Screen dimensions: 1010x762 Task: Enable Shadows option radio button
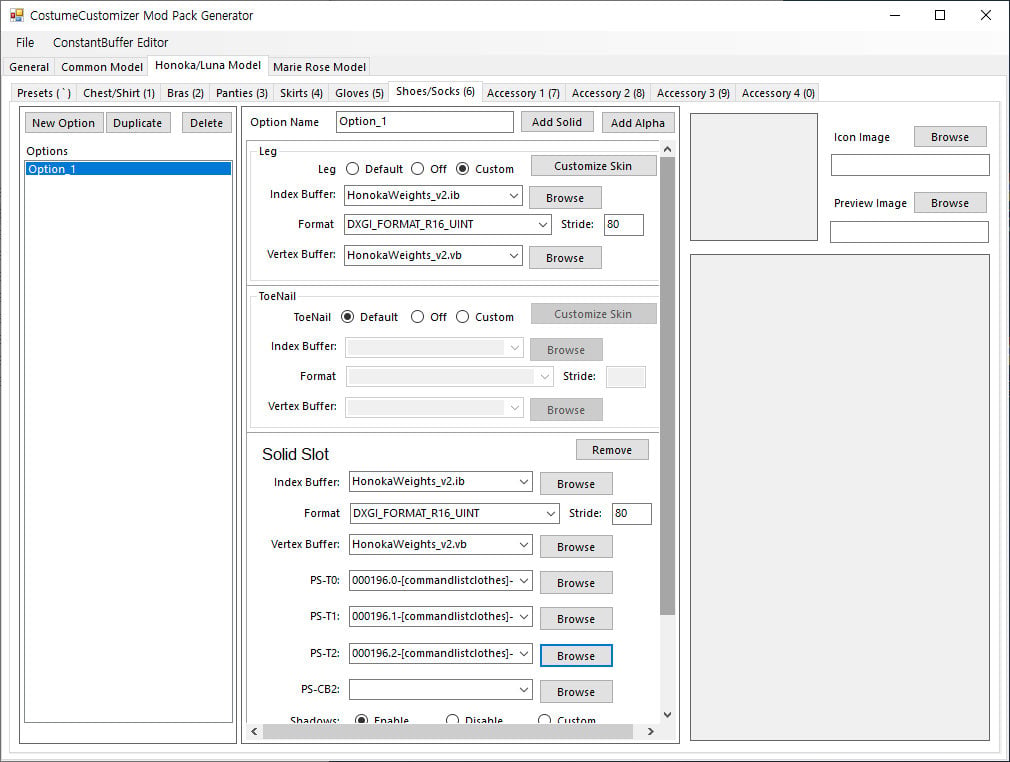click(x=361, y=719)
